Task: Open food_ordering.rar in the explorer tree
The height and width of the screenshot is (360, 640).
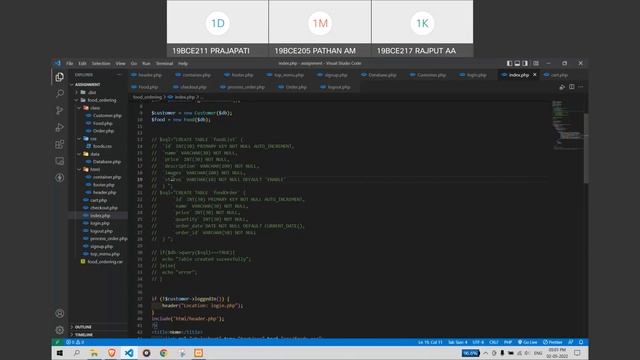Action: click(x=104, y=262)
